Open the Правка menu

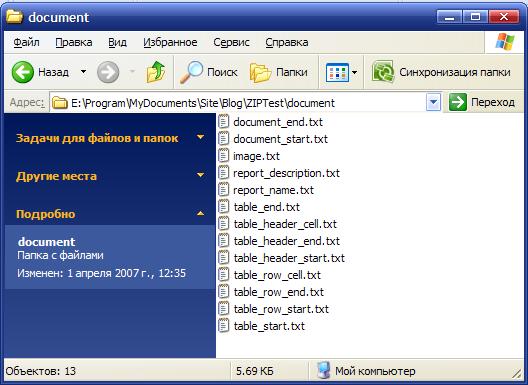point(74,42)
